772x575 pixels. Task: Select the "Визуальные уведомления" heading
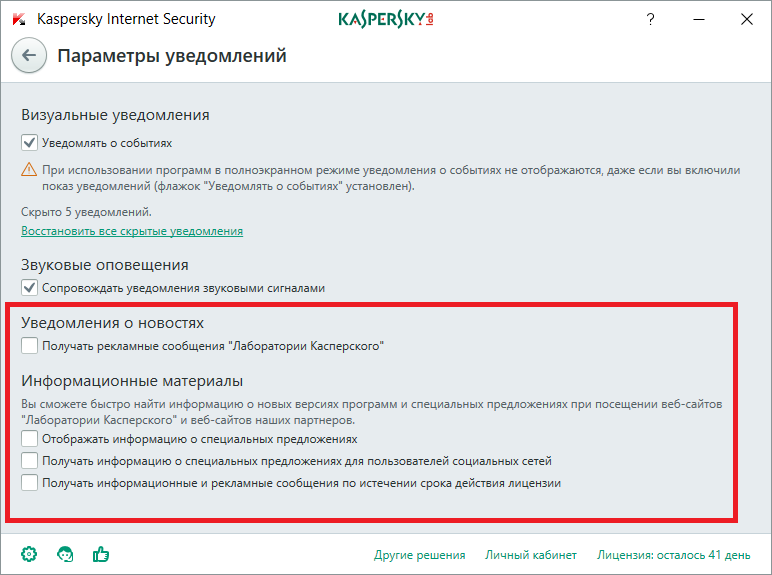(x=115, y=115)
